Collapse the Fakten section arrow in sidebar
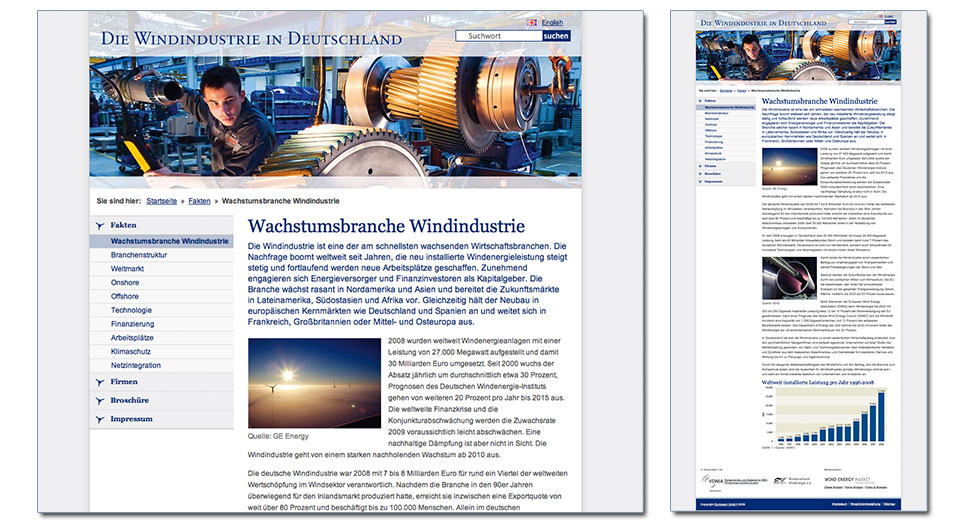Viewport: 960px width, 532px height. [100, 225]
